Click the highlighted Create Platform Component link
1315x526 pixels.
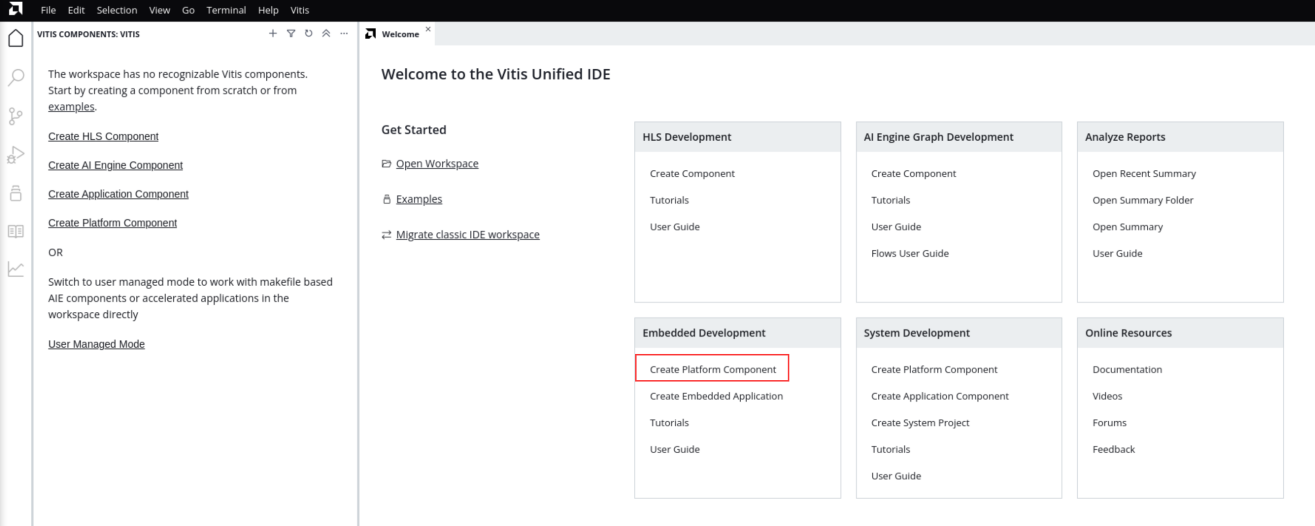[712, 369]
